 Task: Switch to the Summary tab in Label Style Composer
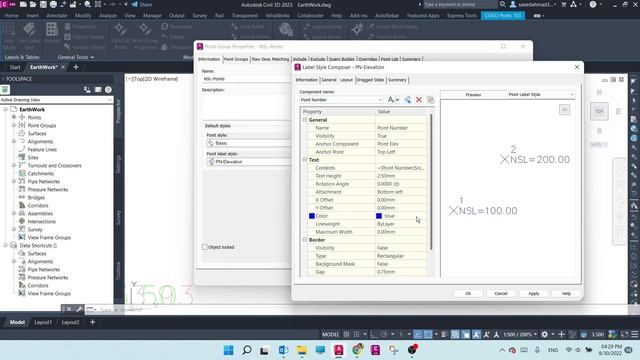tap(397, 80)
